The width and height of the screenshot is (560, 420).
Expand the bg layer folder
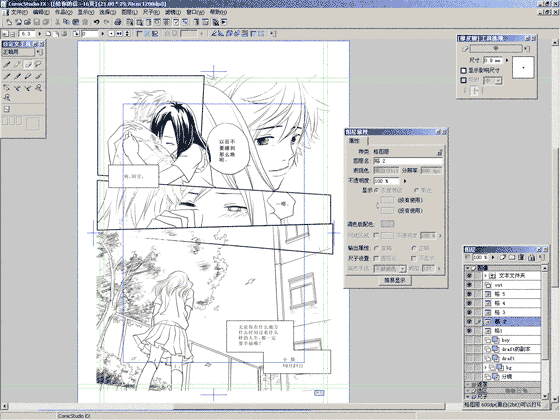[x=486, y=367]
